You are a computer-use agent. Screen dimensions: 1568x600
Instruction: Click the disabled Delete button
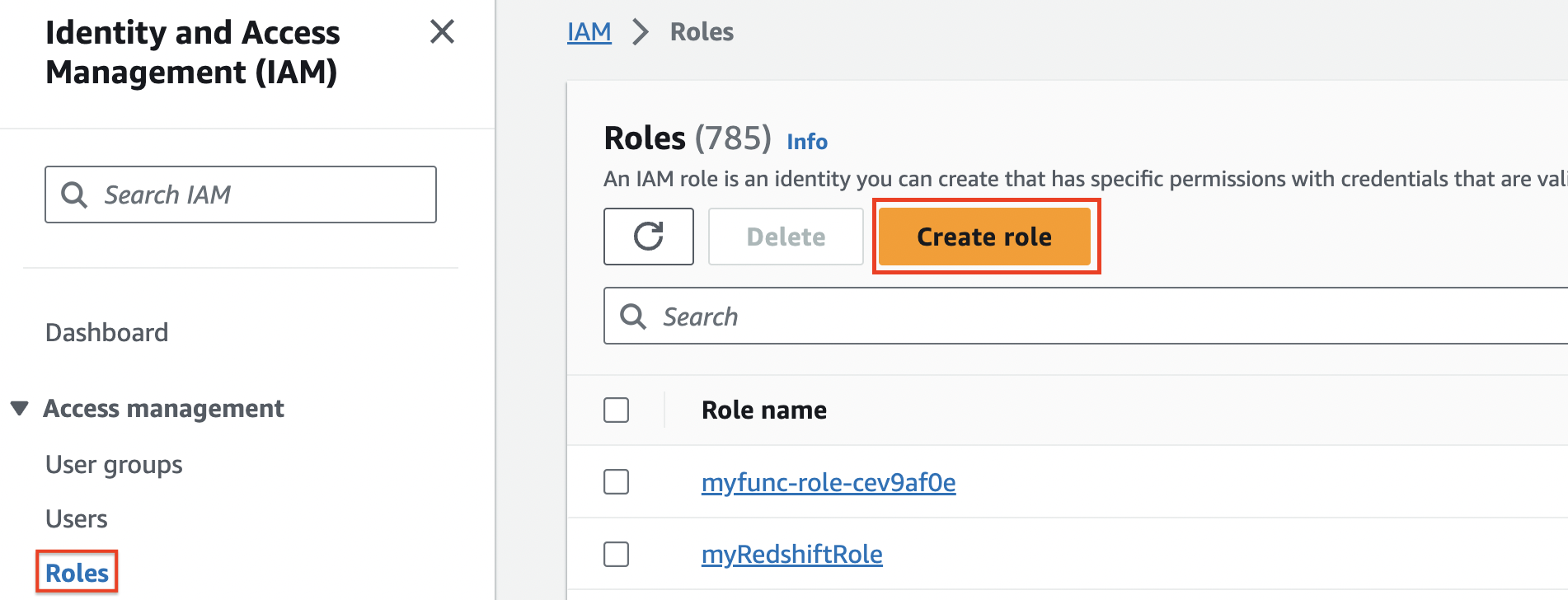click(x=786, y=237)
